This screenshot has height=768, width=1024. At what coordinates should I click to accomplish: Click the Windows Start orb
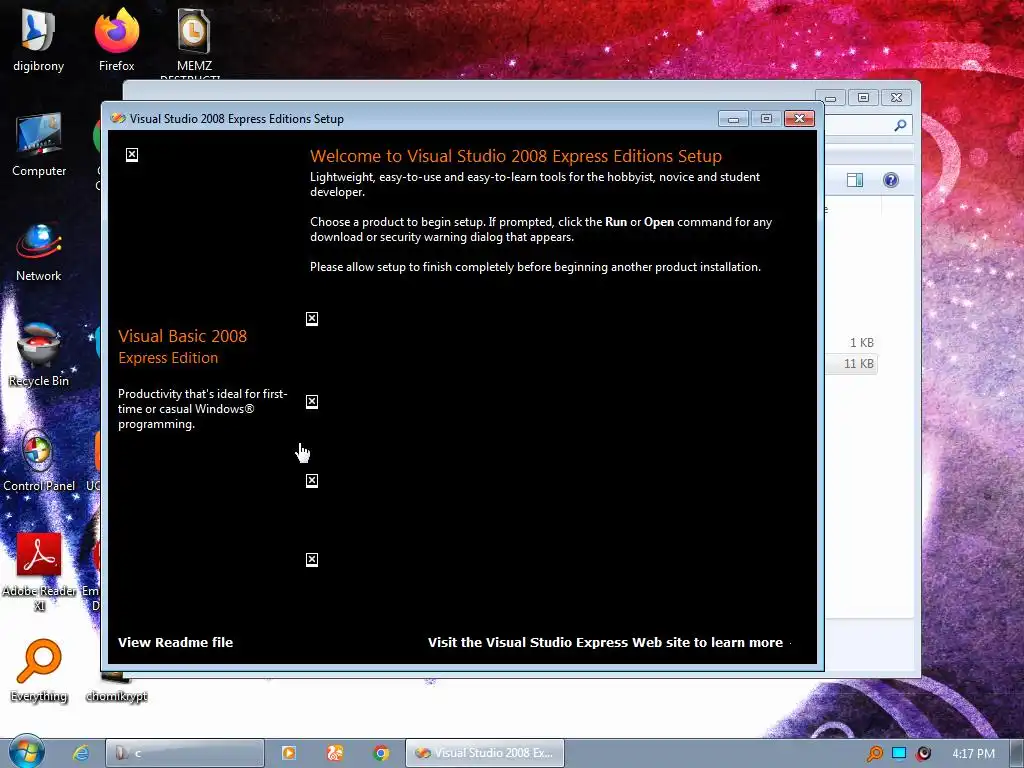[x=26, y=752]
